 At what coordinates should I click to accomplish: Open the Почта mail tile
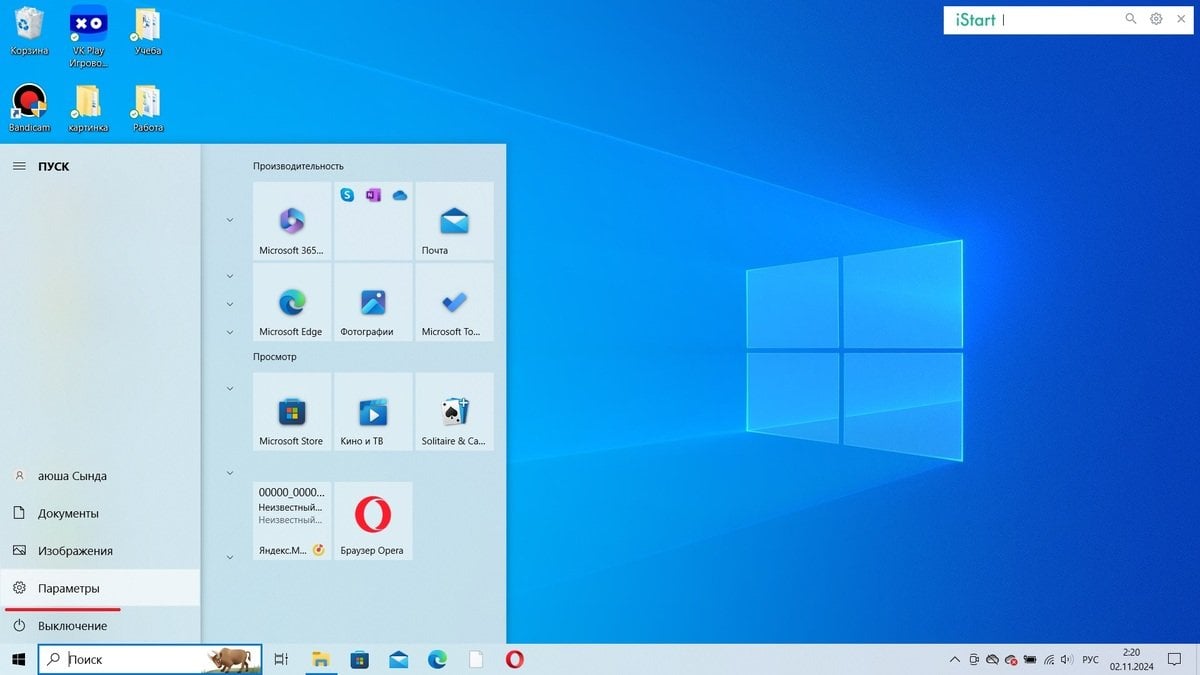(454, 221)
